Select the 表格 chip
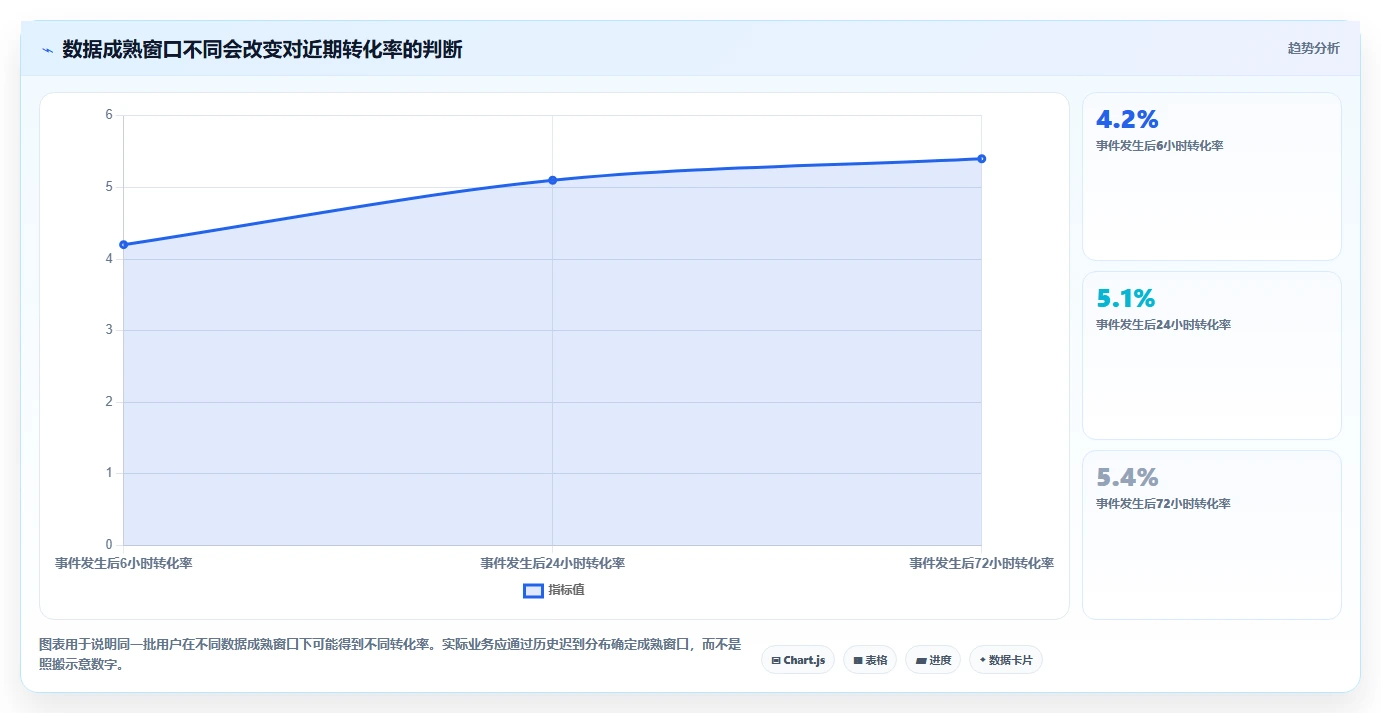1381x713 pixels. click(869, 660)
